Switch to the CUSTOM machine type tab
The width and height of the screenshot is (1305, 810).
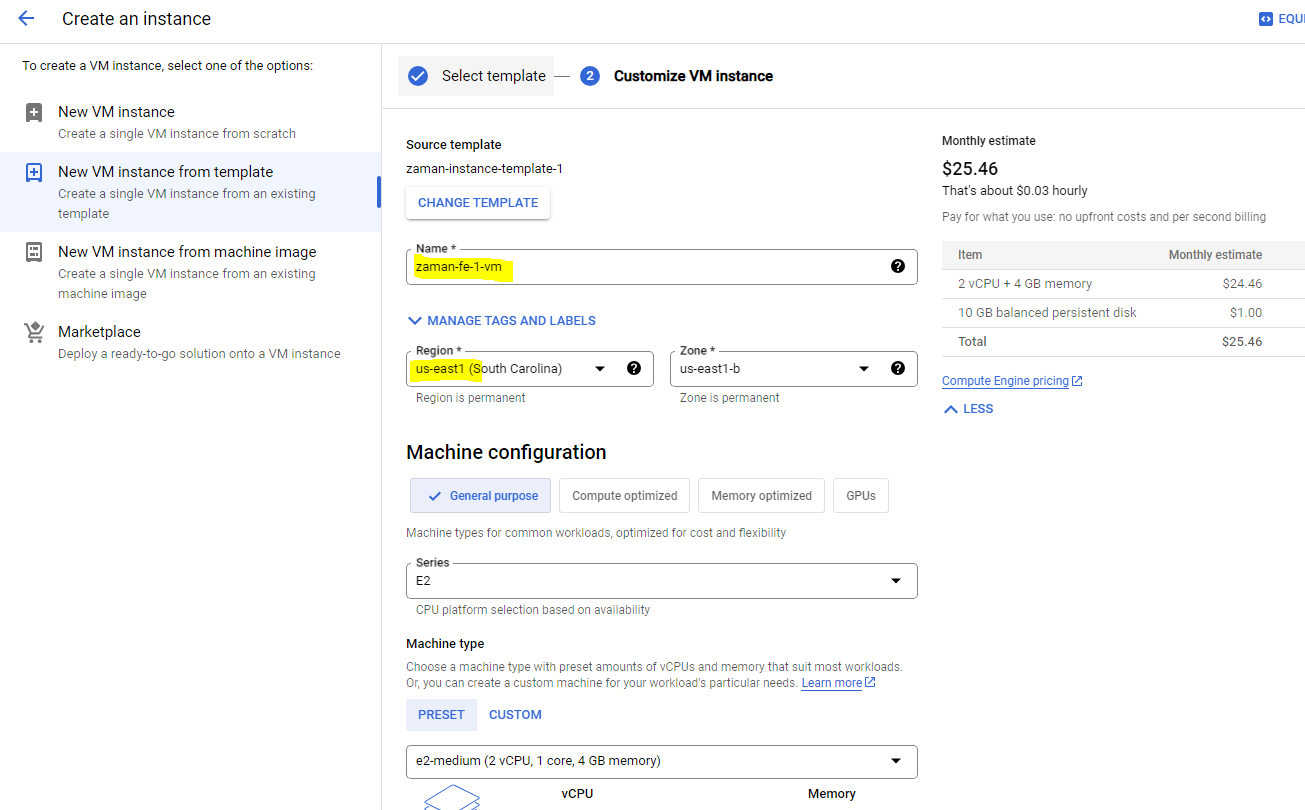pyautogui.click(x=515, y=715)
